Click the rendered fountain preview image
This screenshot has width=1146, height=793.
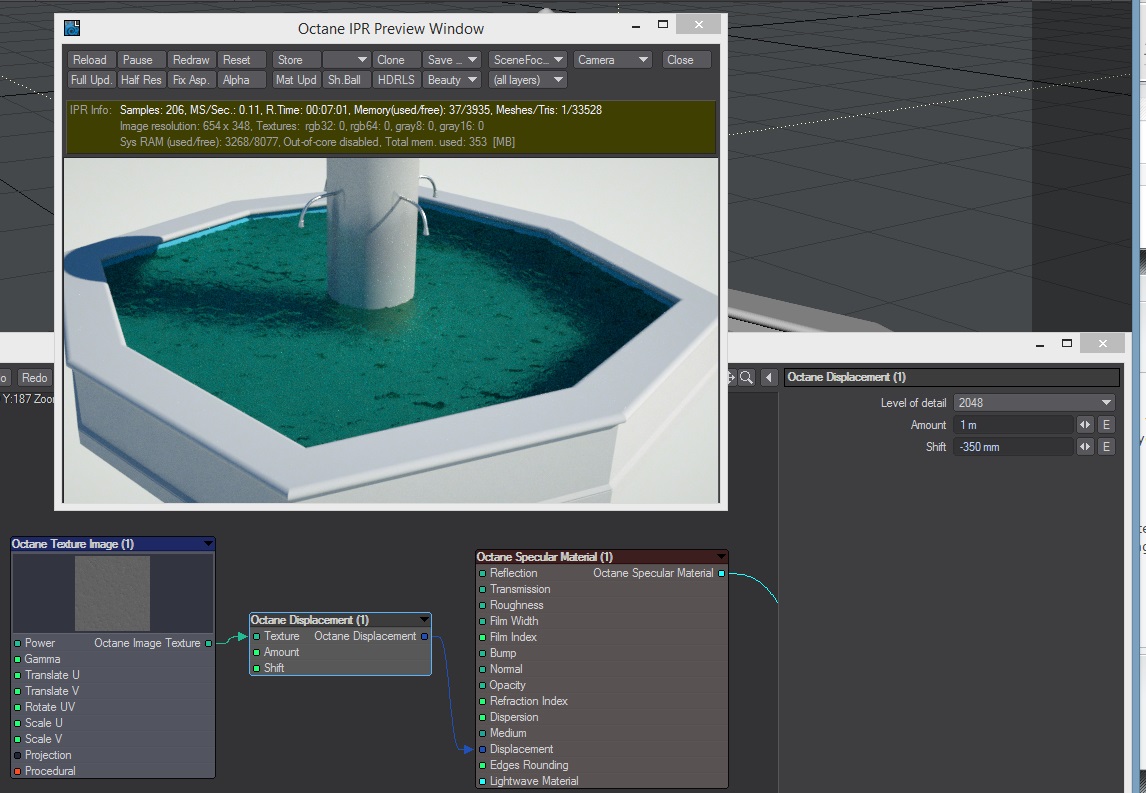point(391,330)
